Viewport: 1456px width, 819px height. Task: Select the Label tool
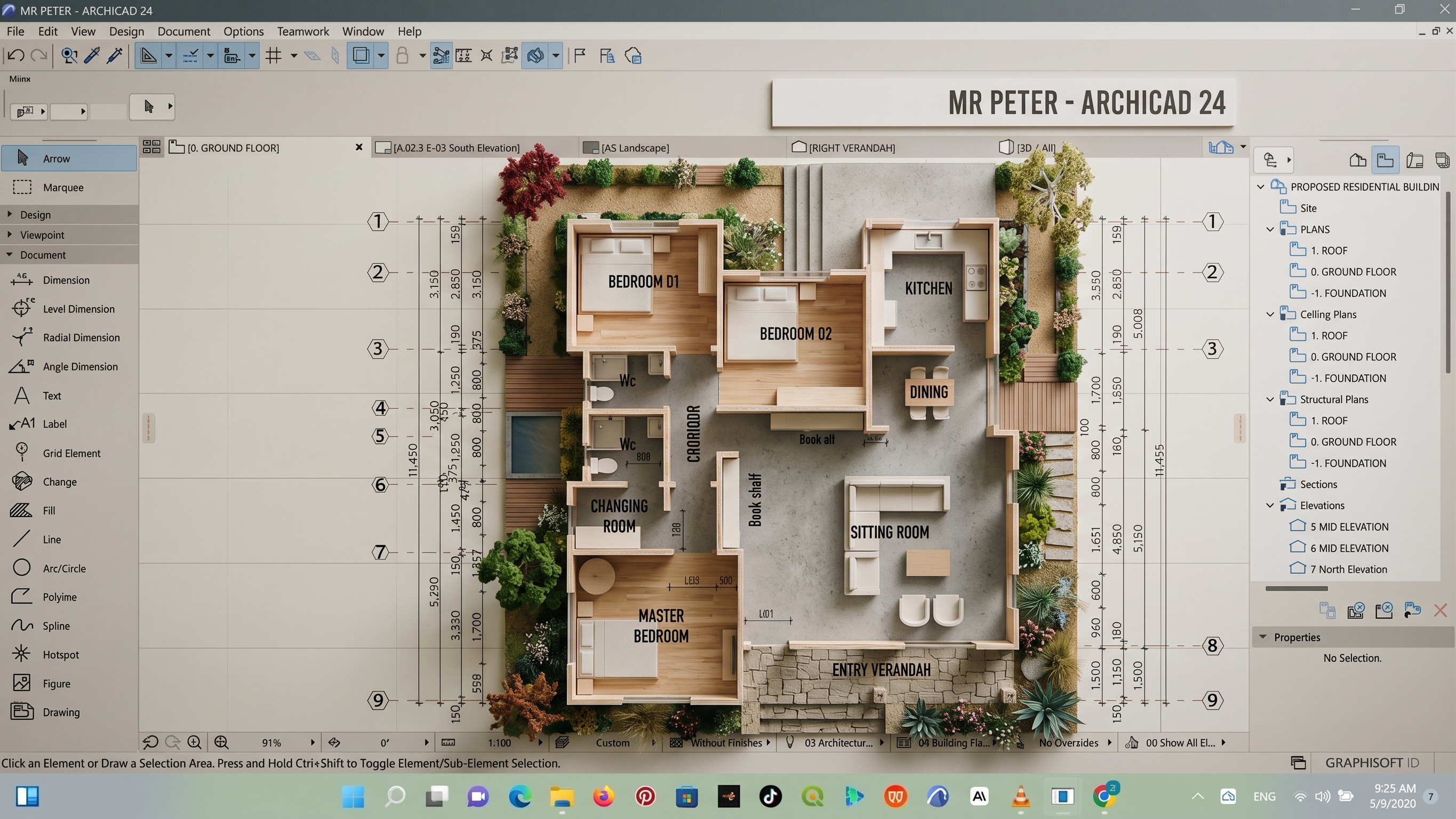click(69, 424)
